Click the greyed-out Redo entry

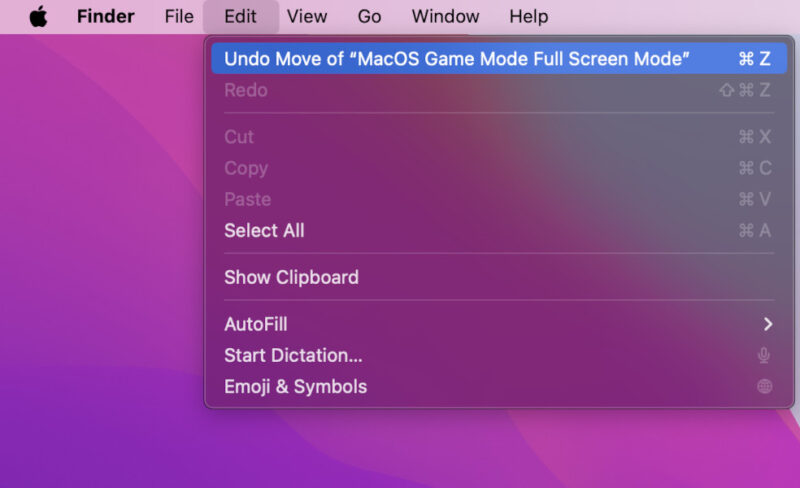pyautogui.click(x=499, y=90)
